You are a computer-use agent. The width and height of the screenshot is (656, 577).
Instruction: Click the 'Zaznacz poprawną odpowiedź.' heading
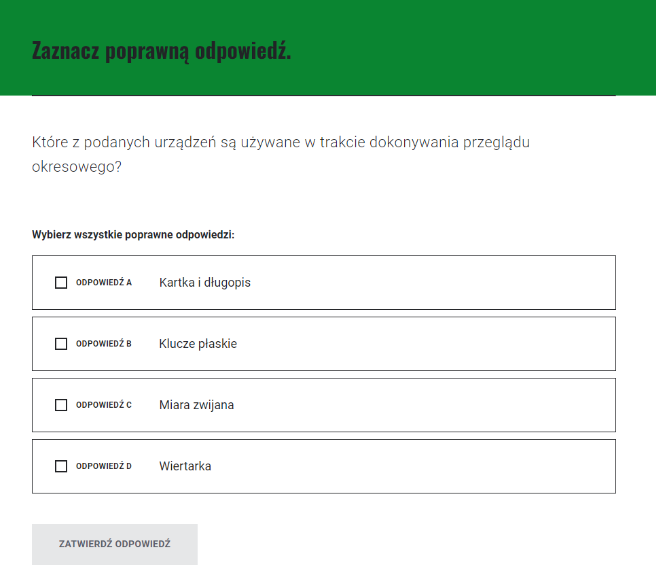click(162, 51)
